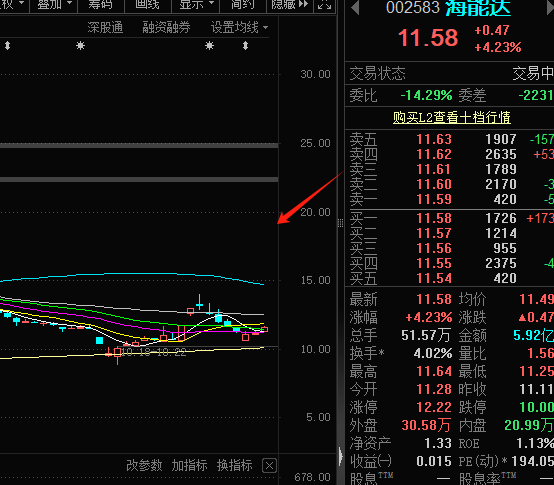Click the 最高 value 11.64
554x485 pixels.
tap(434, 371)
